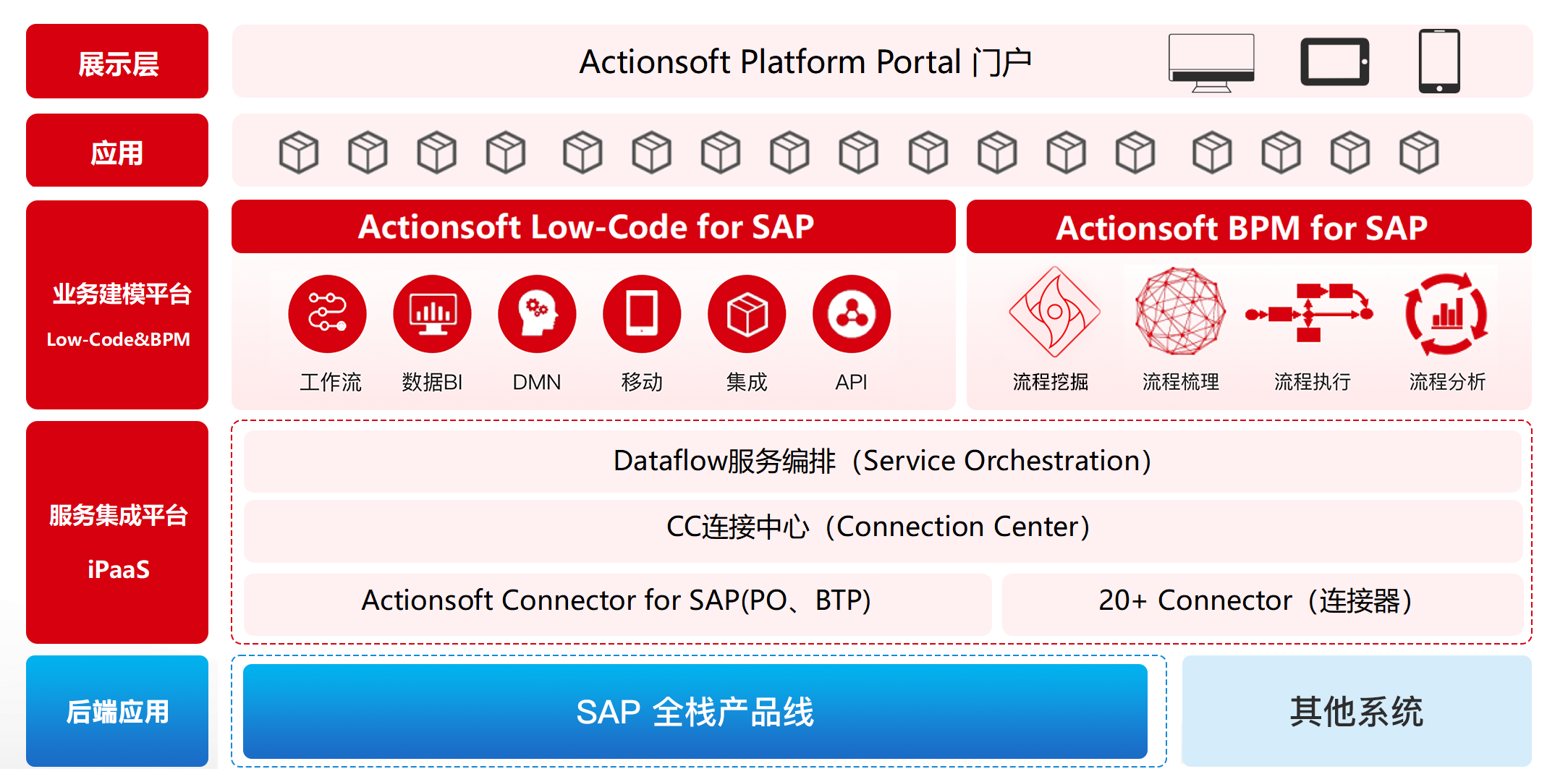Click the 数据BI data chart icon
This screenshot has width=1568, height=782.
(x=432, y=314)
